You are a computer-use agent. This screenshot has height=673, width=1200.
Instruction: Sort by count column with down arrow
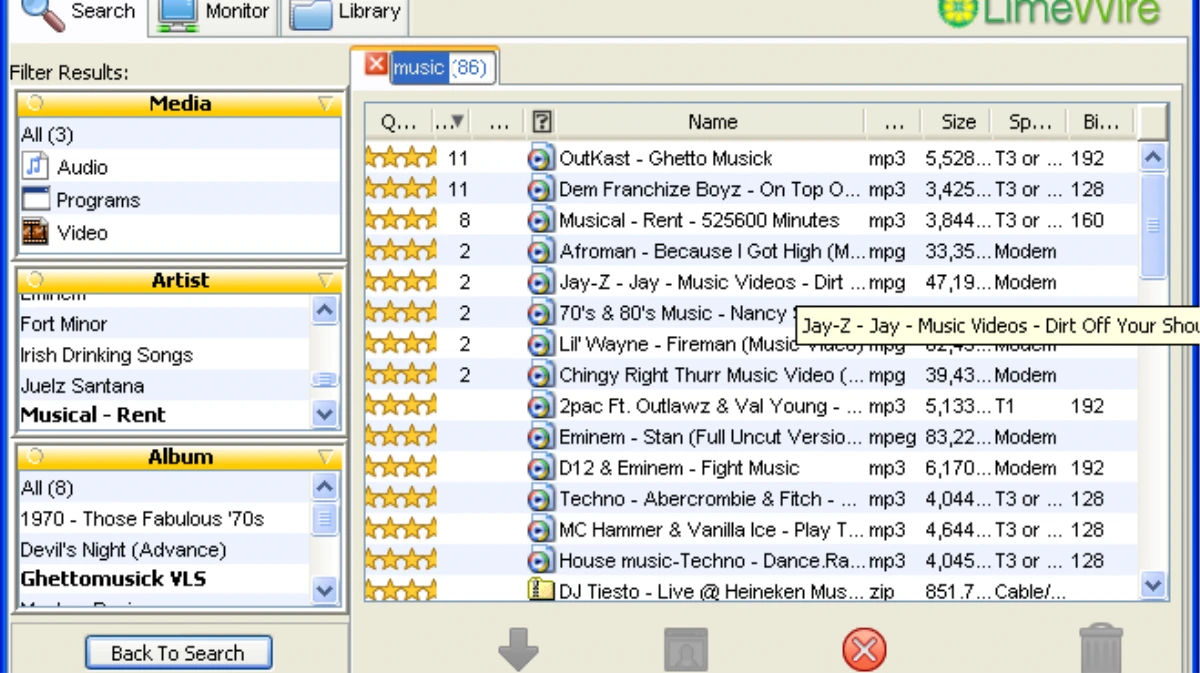click(450, 122)
